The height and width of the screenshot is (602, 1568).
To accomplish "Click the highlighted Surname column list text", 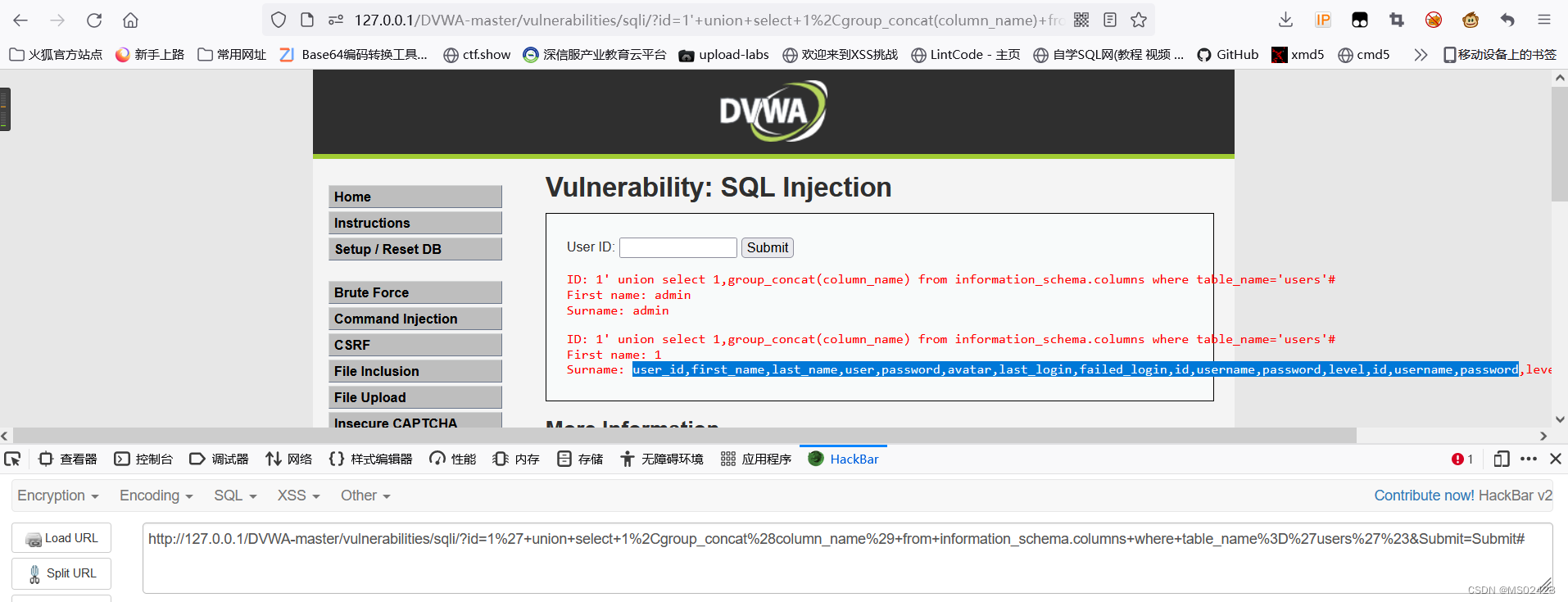I will point(1075,369).
